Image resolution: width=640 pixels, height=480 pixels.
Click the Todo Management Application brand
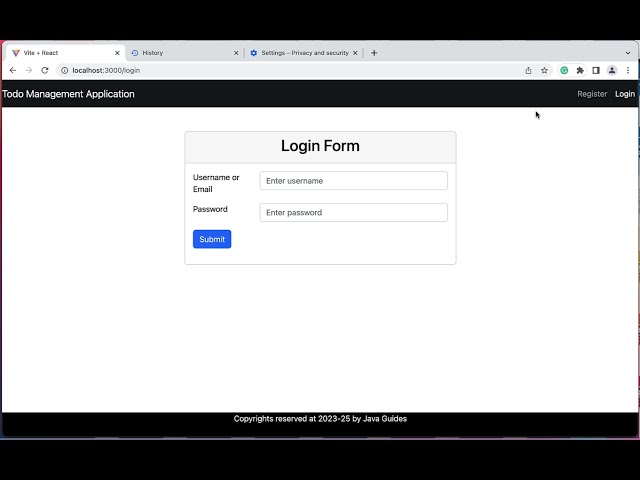click(x=68, y=94)
